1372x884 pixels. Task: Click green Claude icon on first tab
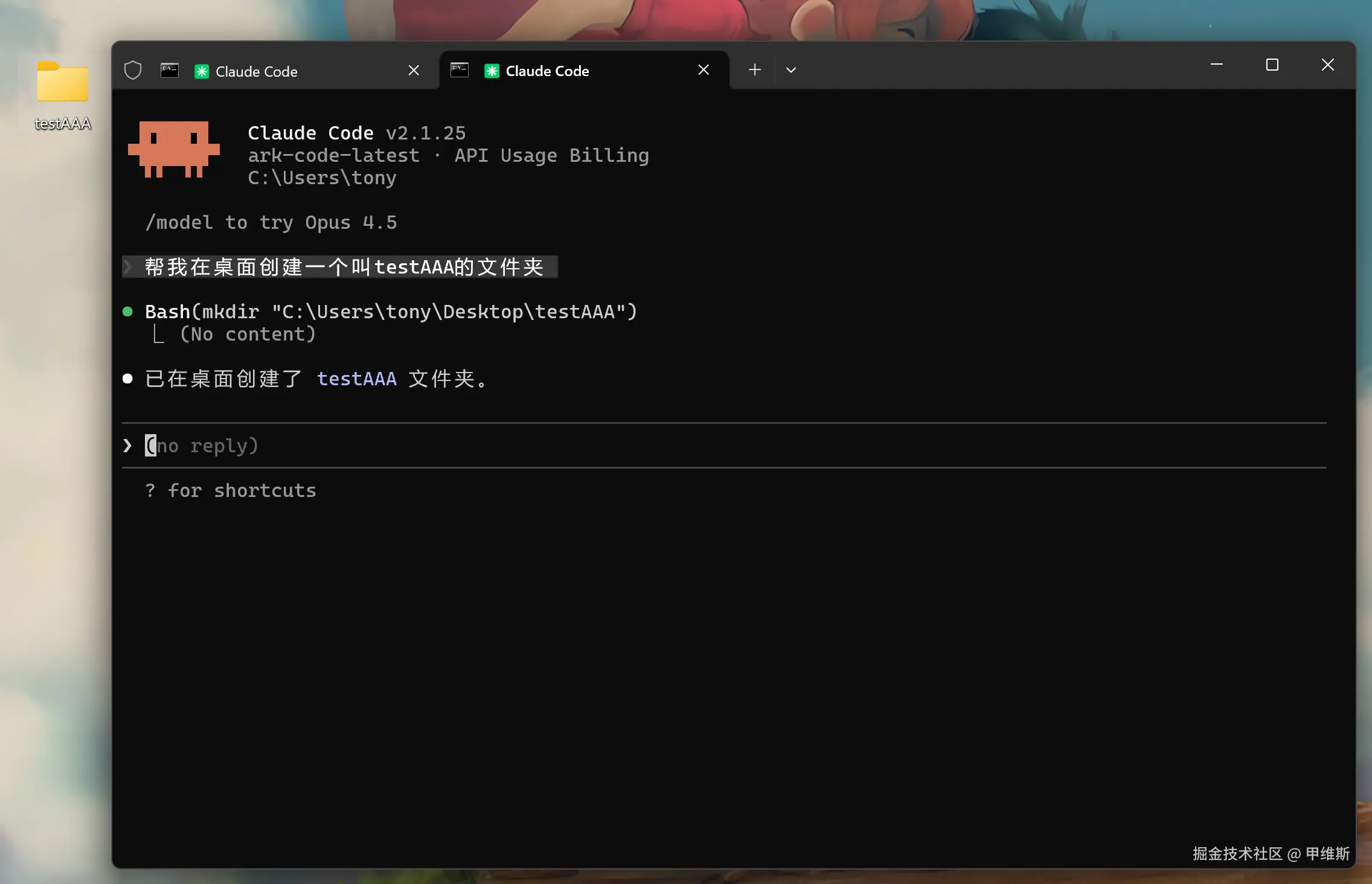[202, 71]
